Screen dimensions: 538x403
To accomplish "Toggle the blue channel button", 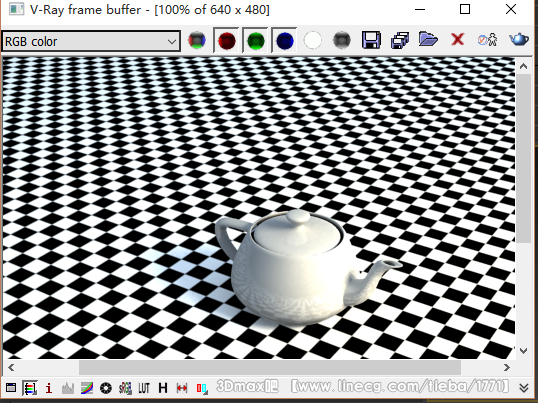I will pos(284,40).
